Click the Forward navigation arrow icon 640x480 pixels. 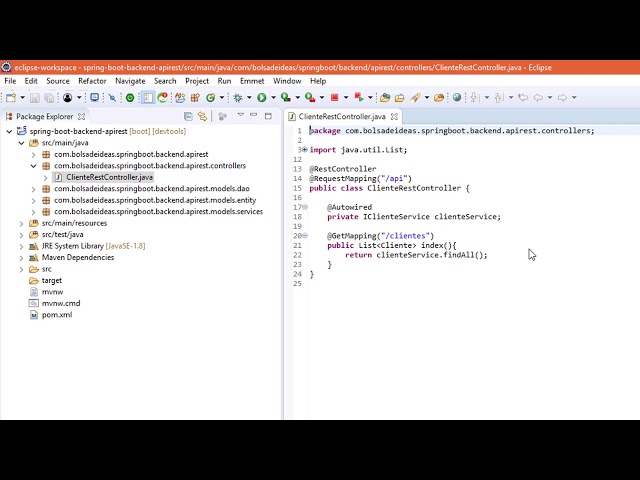coord(562,98)
